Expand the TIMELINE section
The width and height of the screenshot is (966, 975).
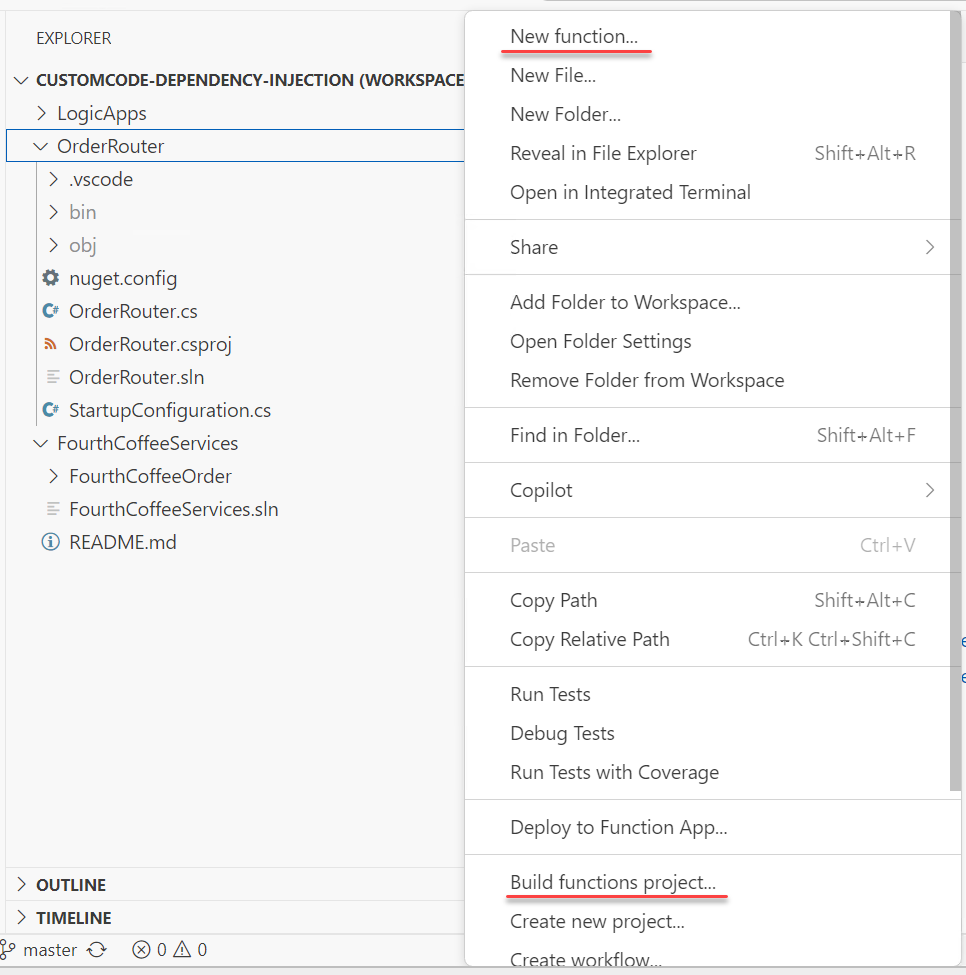22,918
